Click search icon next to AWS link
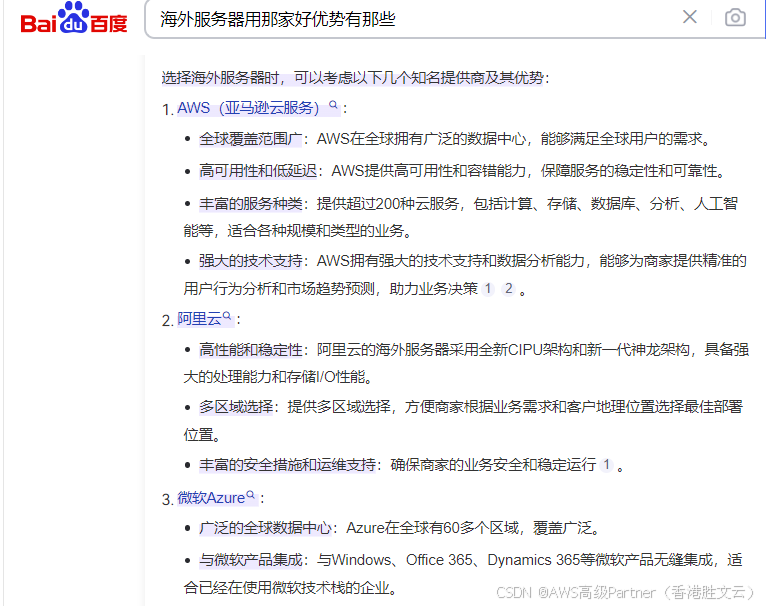The width and height of the screenshot is (766, 606). [x=333, y=105]
